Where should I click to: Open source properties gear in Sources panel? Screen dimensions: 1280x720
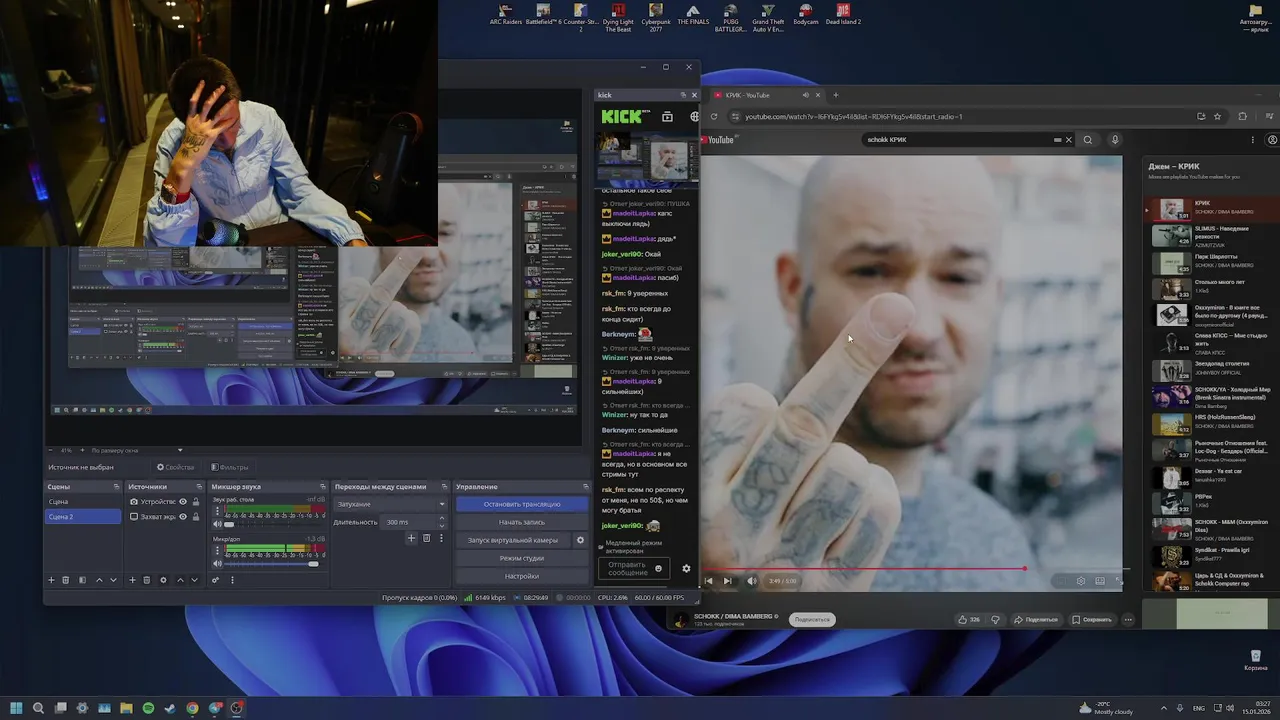click(x=163, y=580)
